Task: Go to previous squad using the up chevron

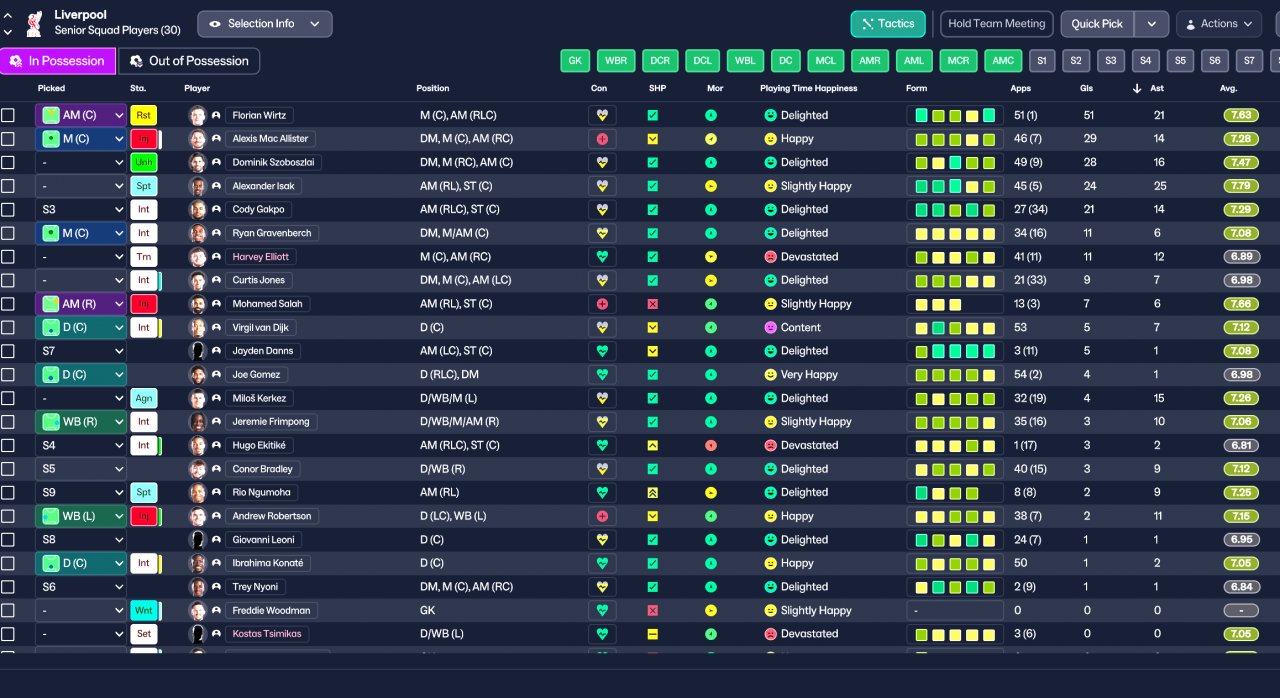Action: [8, 16]
